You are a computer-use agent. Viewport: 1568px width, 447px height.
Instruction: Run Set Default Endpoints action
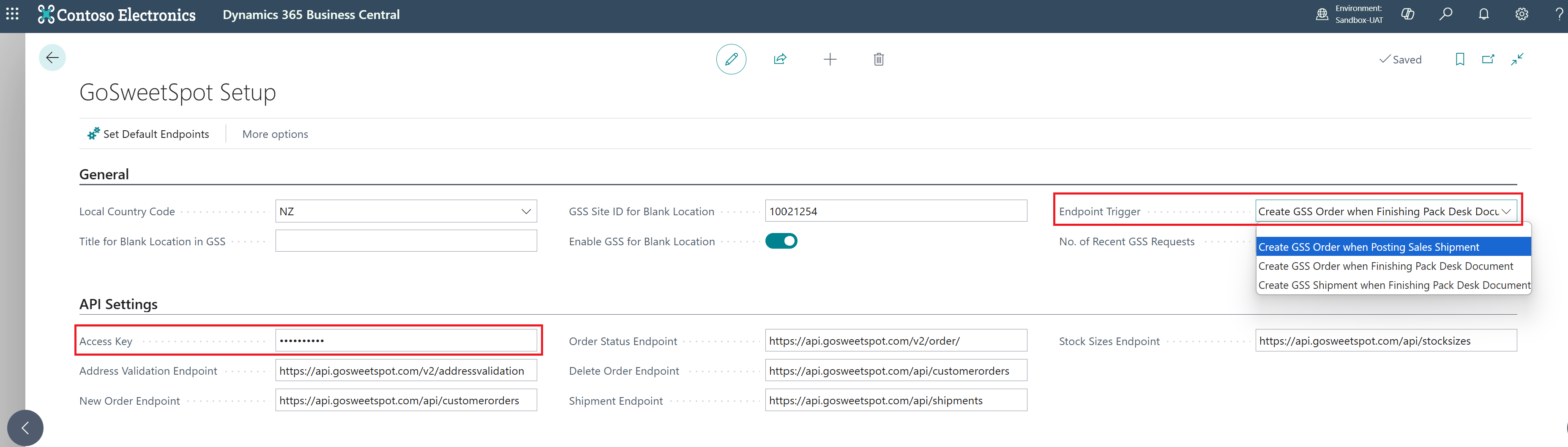pos(148,134)
